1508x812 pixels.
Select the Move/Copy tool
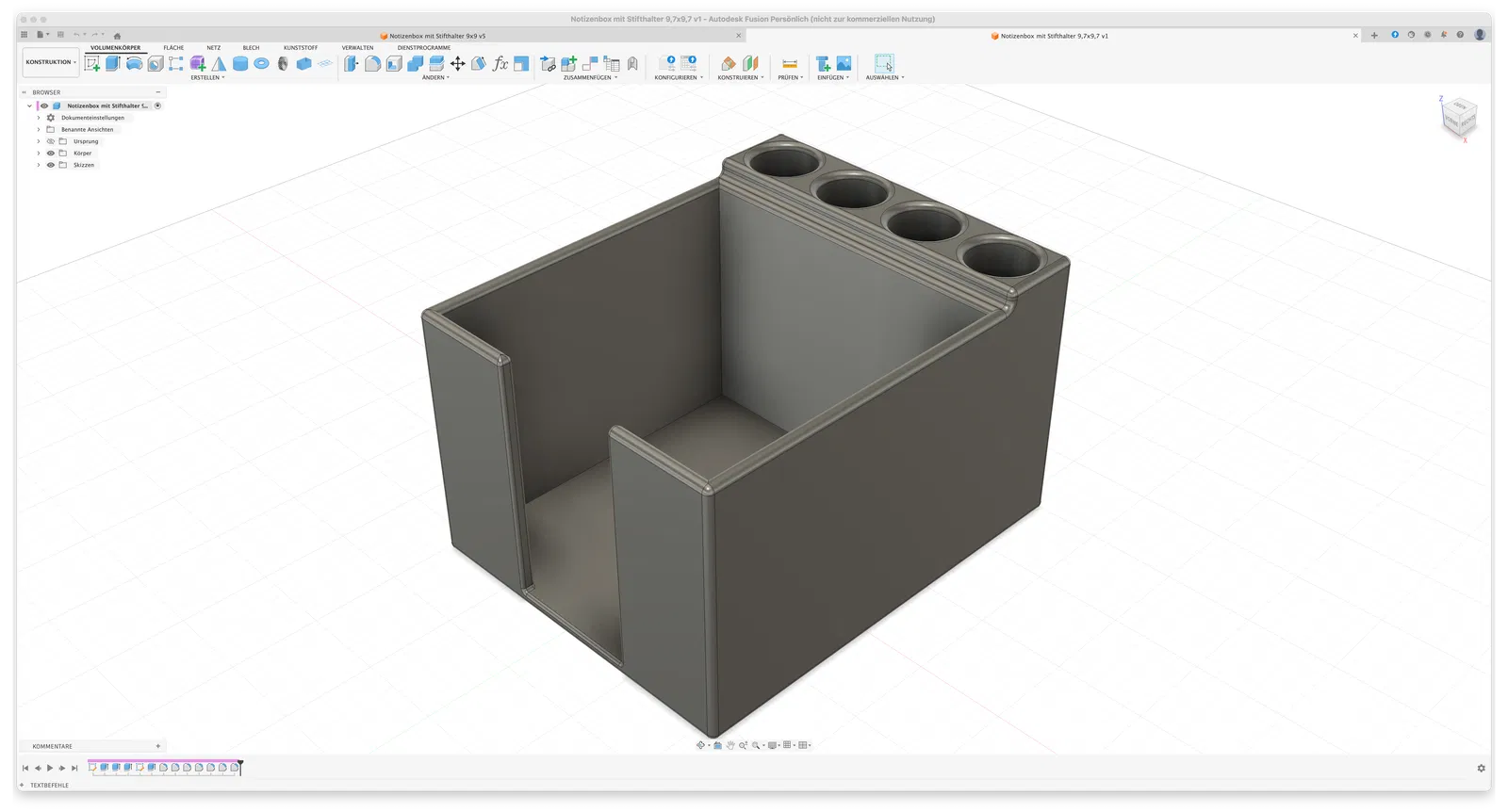458,63
